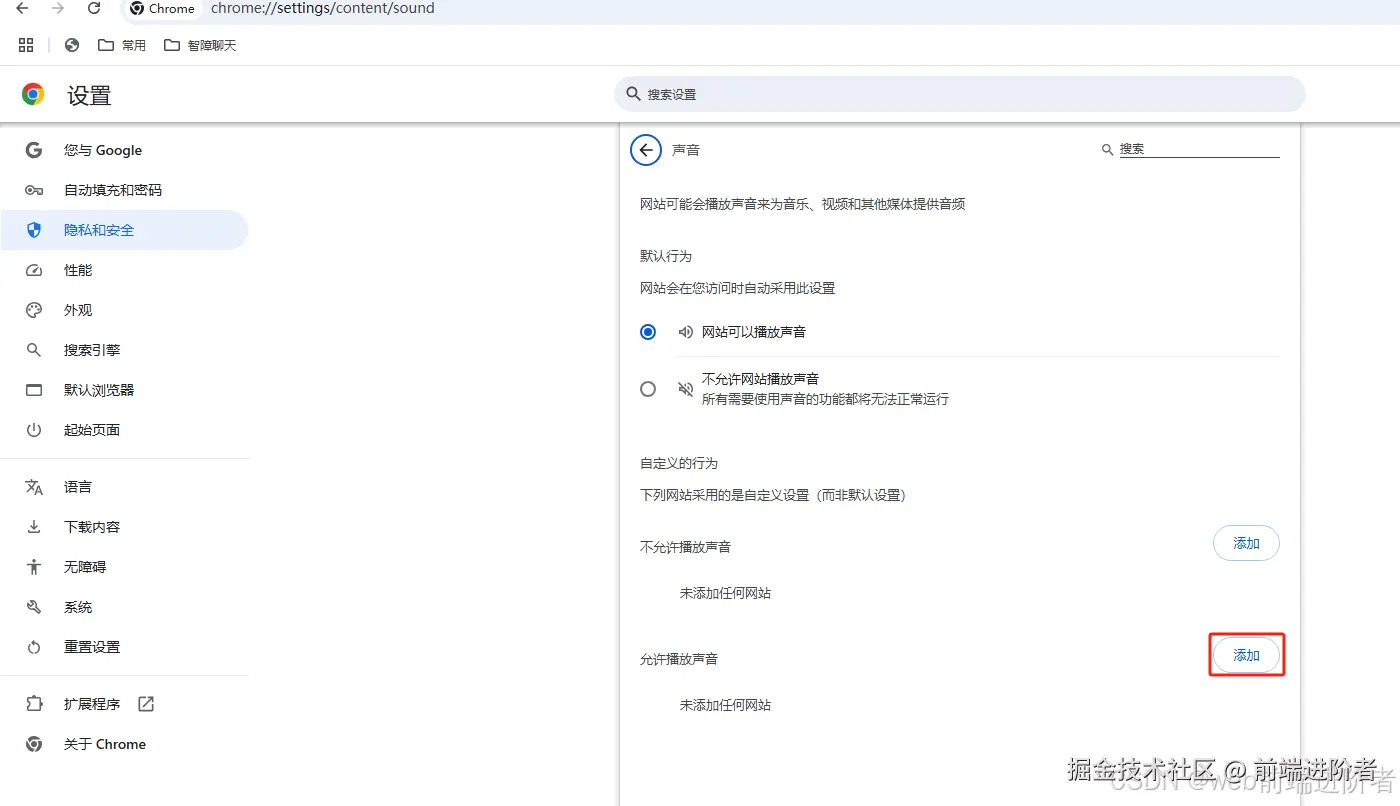Open the 常用 bookmarks folder
The width and height of the screenshot is (1400, 806).
point(121,44)
